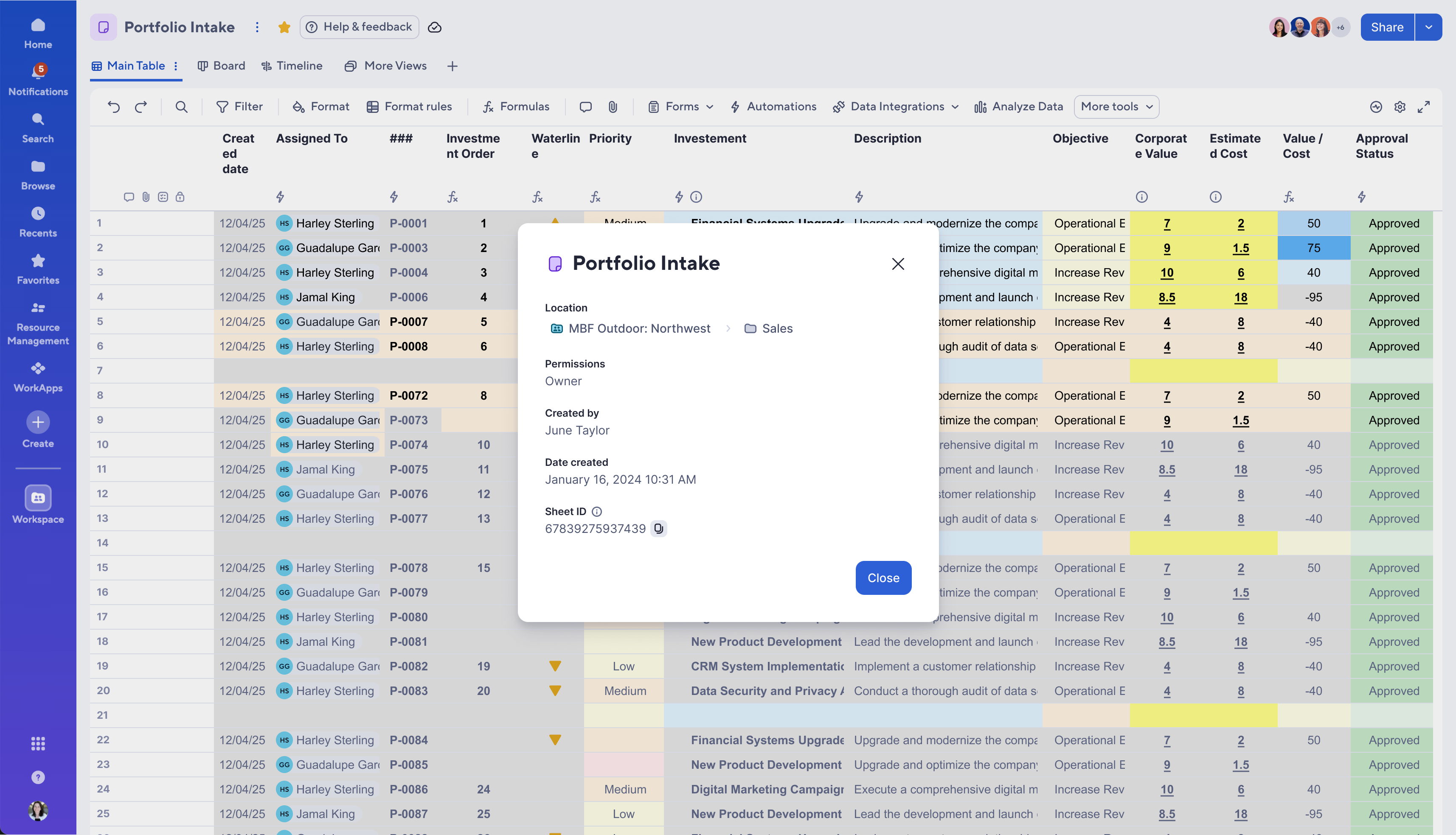Click the +6 collaborator avatar badge
Screen dimensions: 1456x835
[x=1341, y=27]
